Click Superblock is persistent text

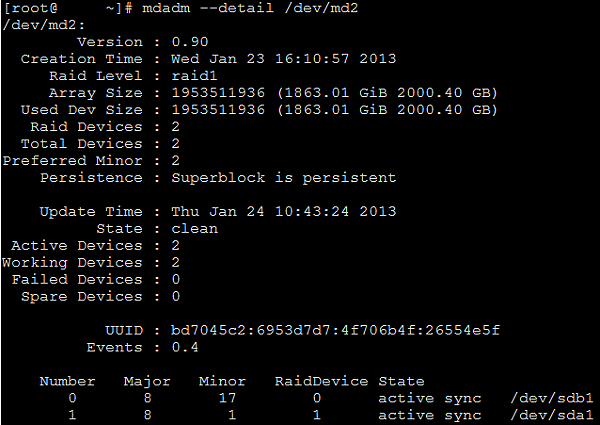click(284, 178)
